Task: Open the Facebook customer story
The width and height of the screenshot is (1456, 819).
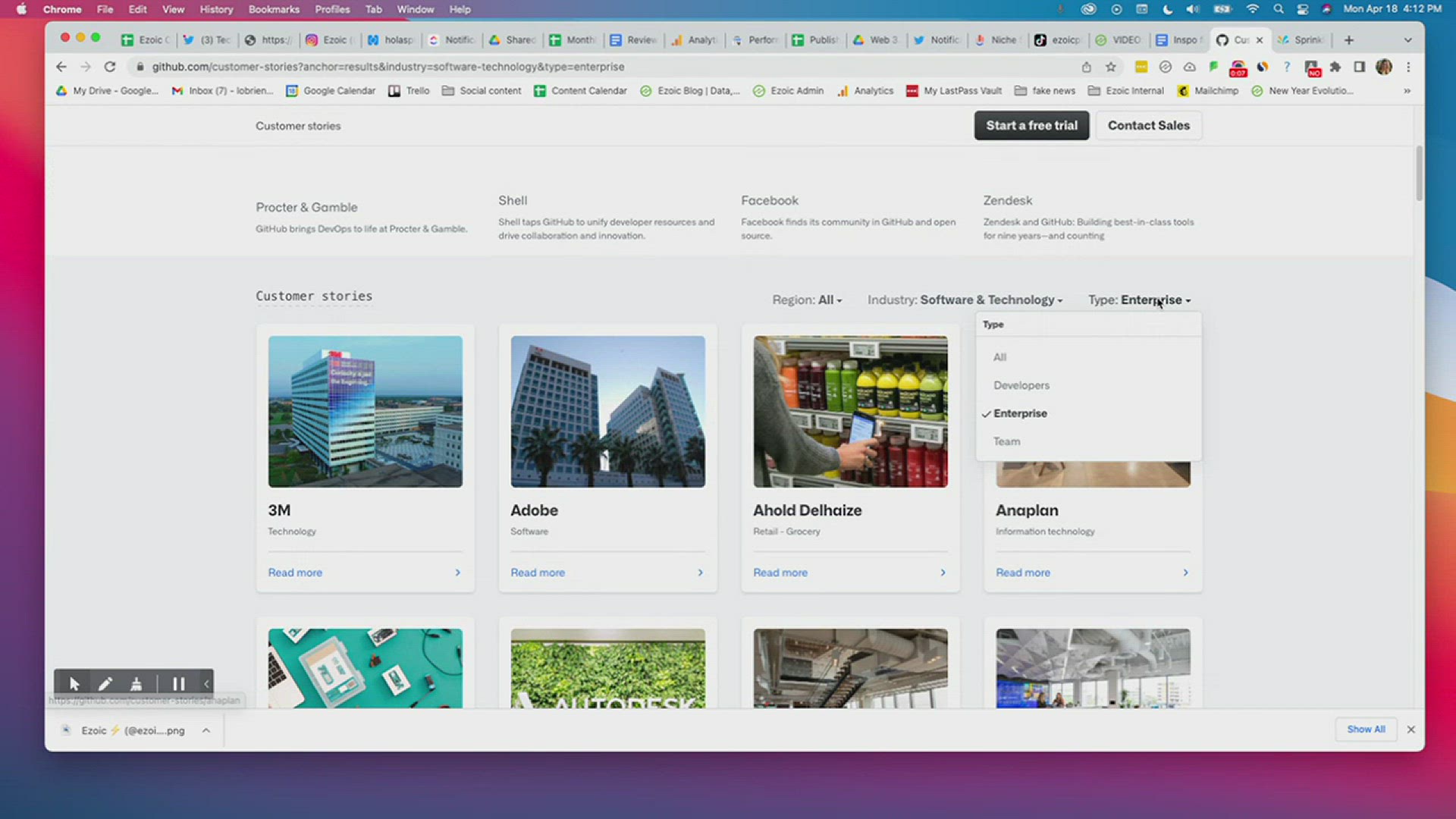Action: pyautogui.click(x=770, y=201)
